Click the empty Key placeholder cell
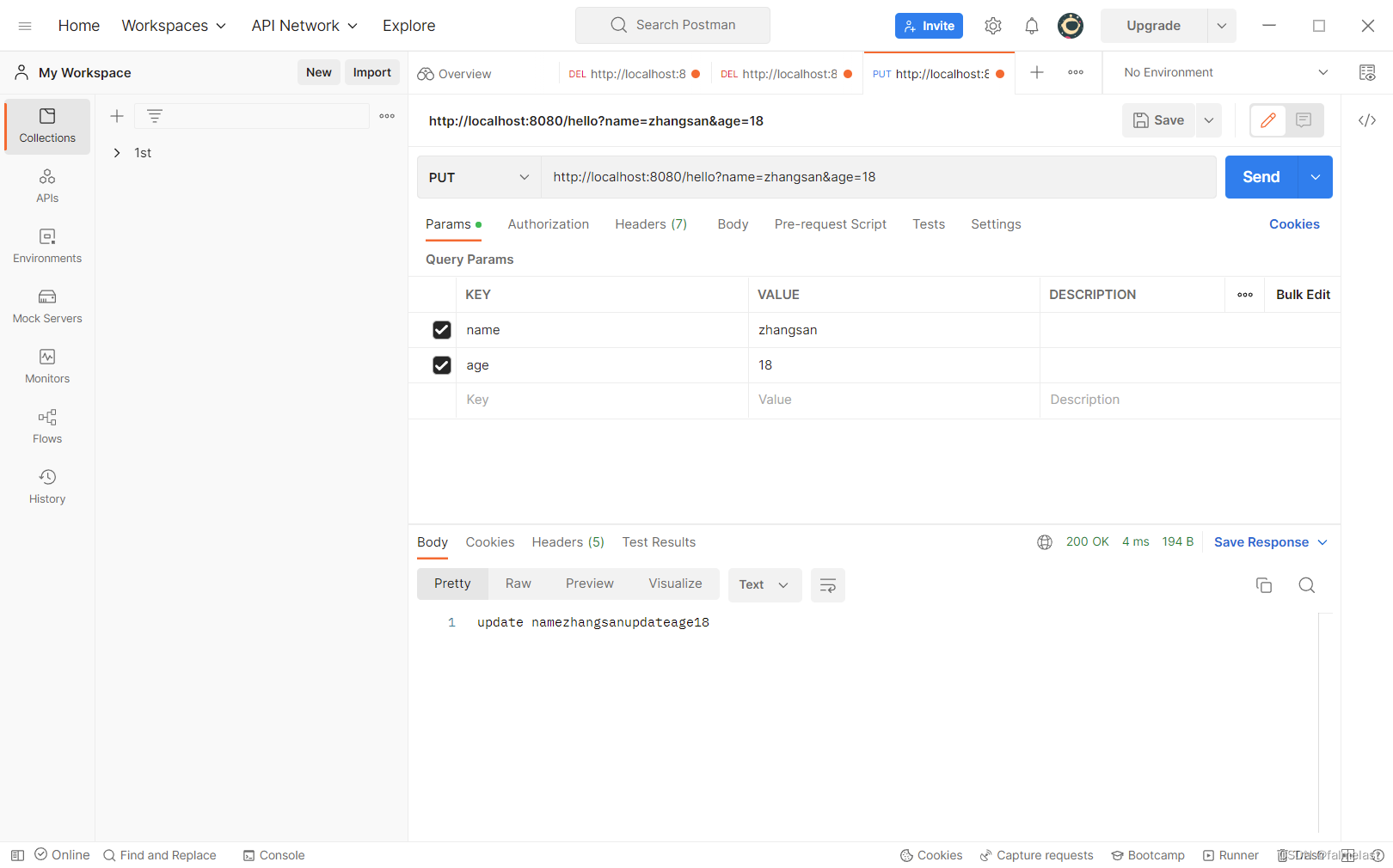1393x868 pixels. pos(602,400)
